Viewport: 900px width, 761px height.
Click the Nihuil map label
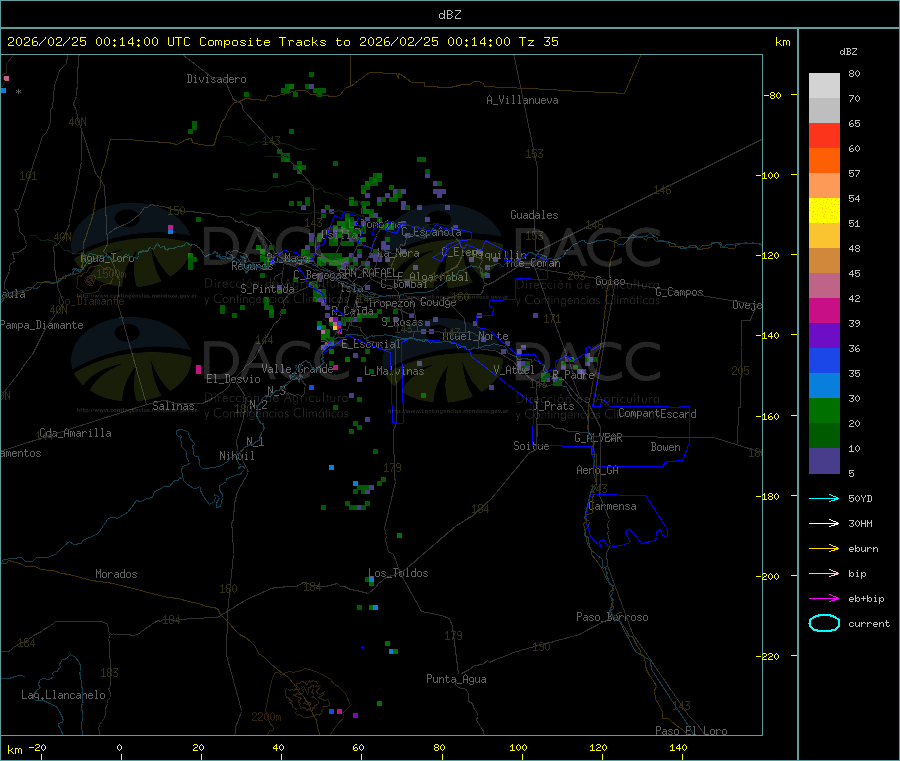pos(236,456)
